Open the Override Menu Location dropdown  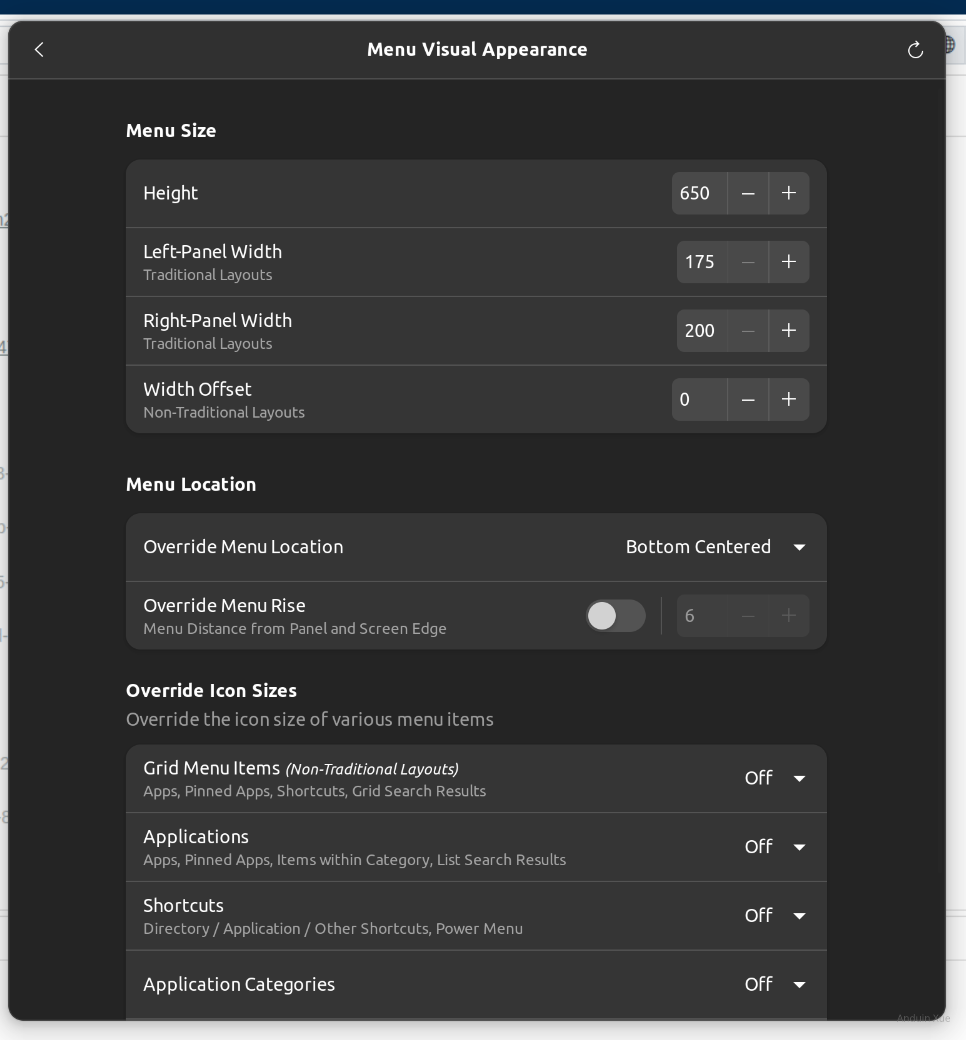click(715, 547)
